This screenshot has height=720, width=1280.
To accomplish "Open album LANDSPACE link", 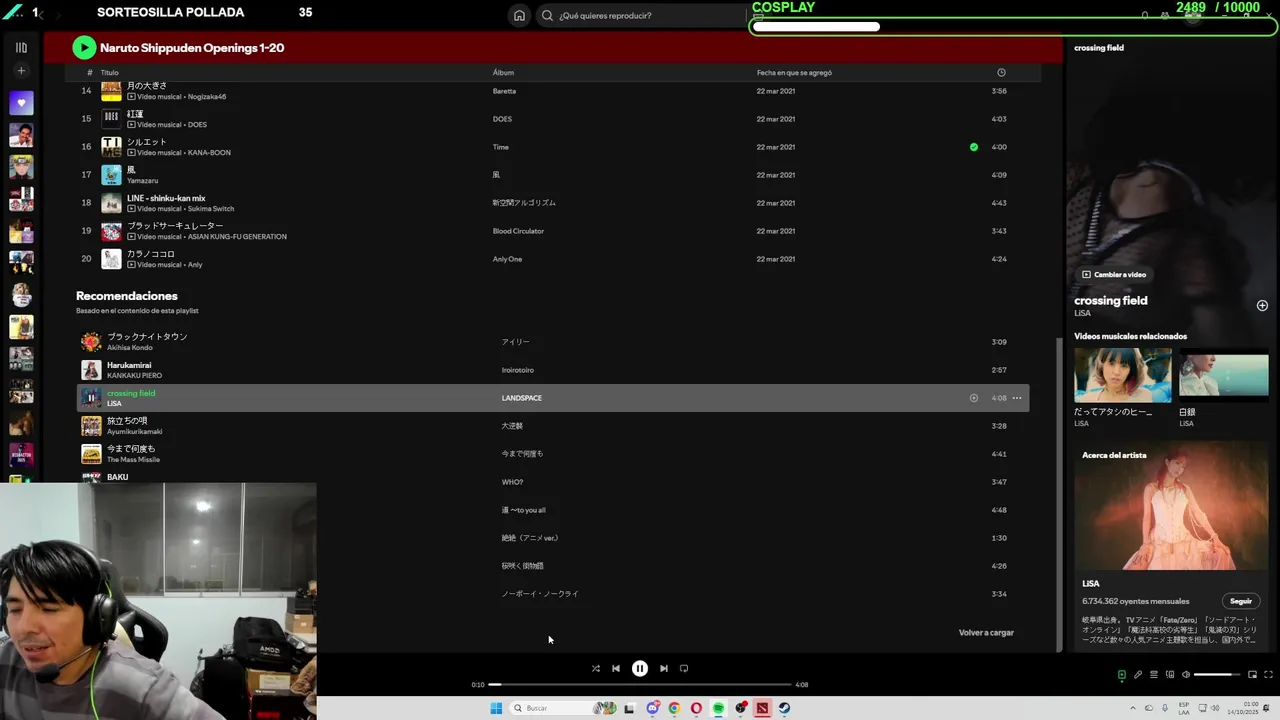I will point(521,398).
